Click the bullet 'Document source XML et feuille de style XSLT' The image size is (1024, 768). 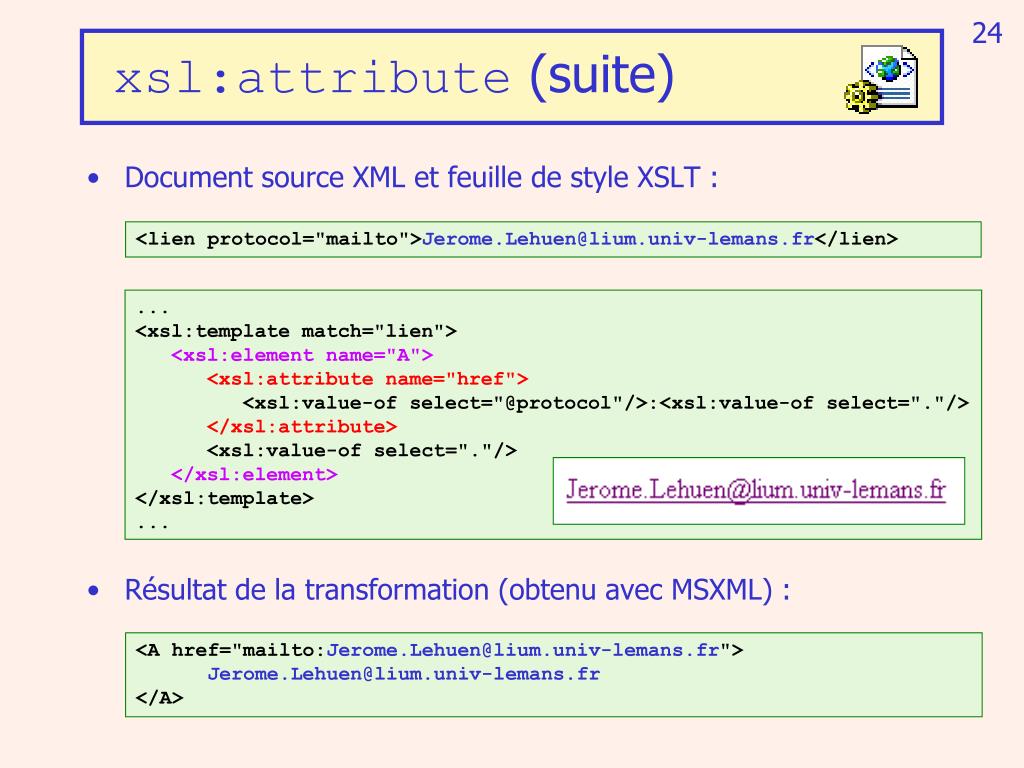(421, 178)
